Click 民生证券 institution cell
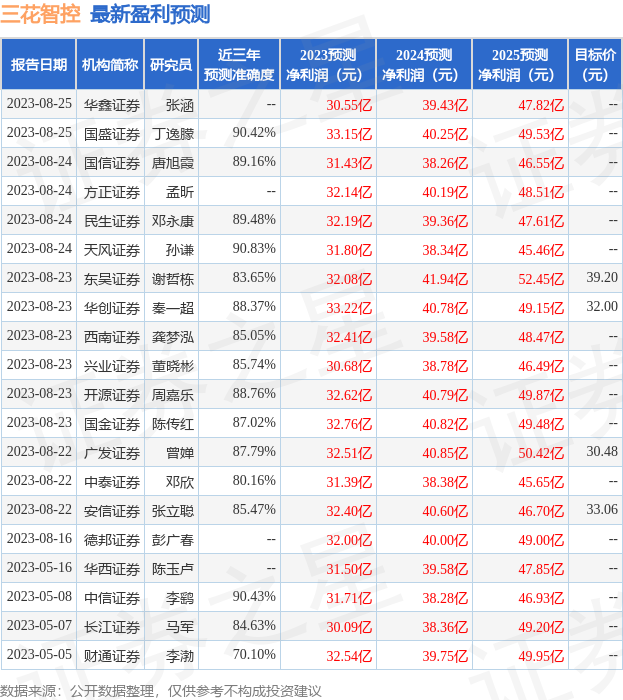 click(x=112, y=221)
